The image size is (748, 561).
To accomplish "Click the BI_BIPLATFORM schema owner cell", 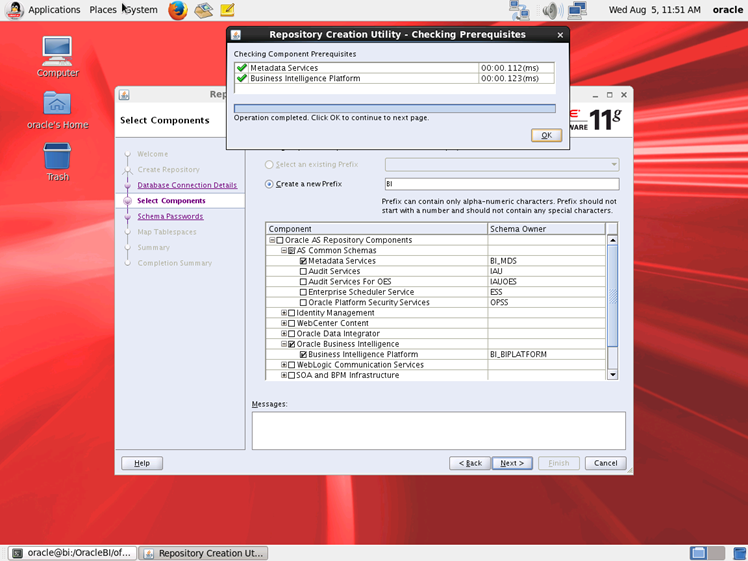I will click(x=546, y=354).
